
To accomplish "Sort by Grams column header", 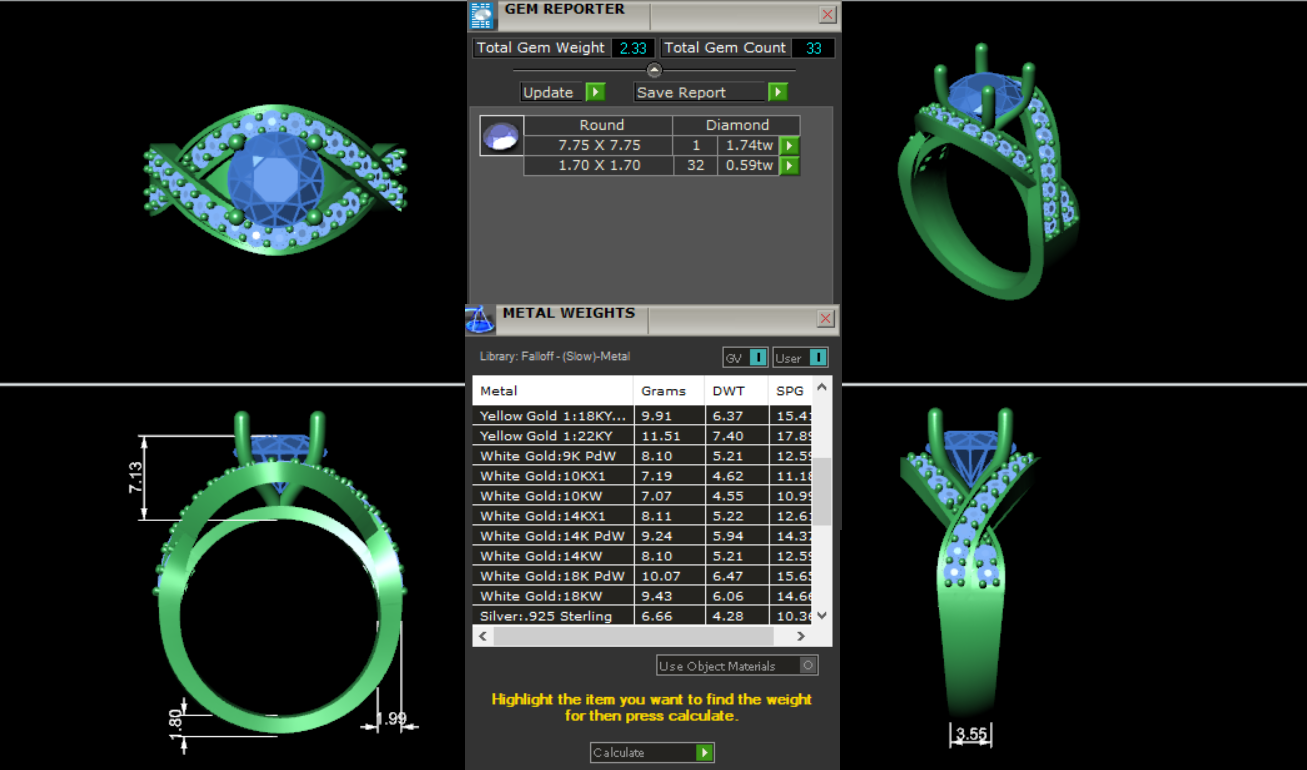I will [664, 391].
